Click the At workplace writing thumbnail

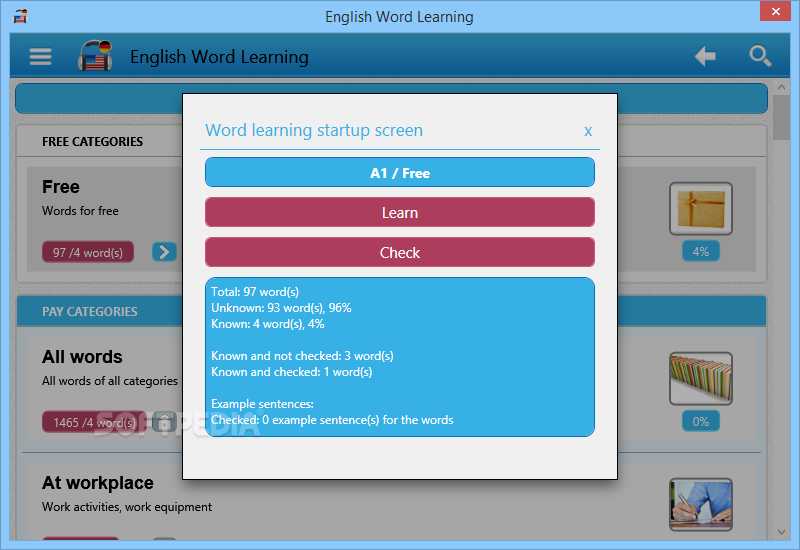click(x=701, y=505)
